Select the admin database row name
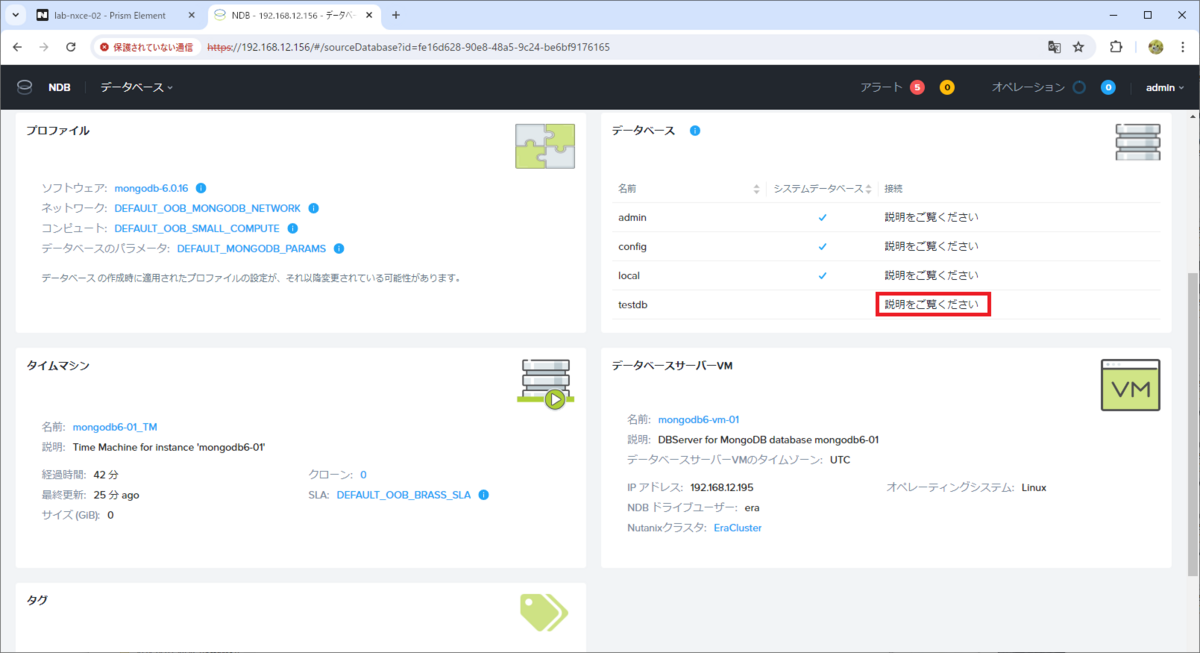This screenshot has height=653, width=1200. tap(633, 217)
